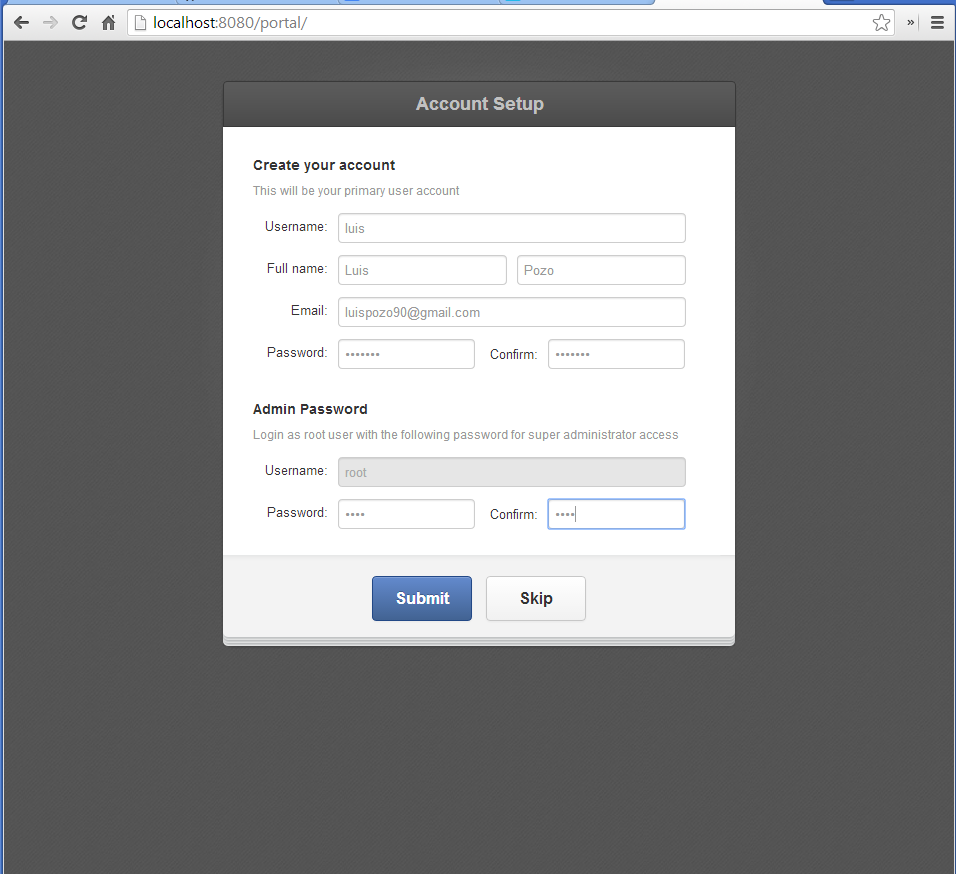956x874 pixels.
Task: Open the Chrome hamburger menu
Action: [x=937, y=23]
